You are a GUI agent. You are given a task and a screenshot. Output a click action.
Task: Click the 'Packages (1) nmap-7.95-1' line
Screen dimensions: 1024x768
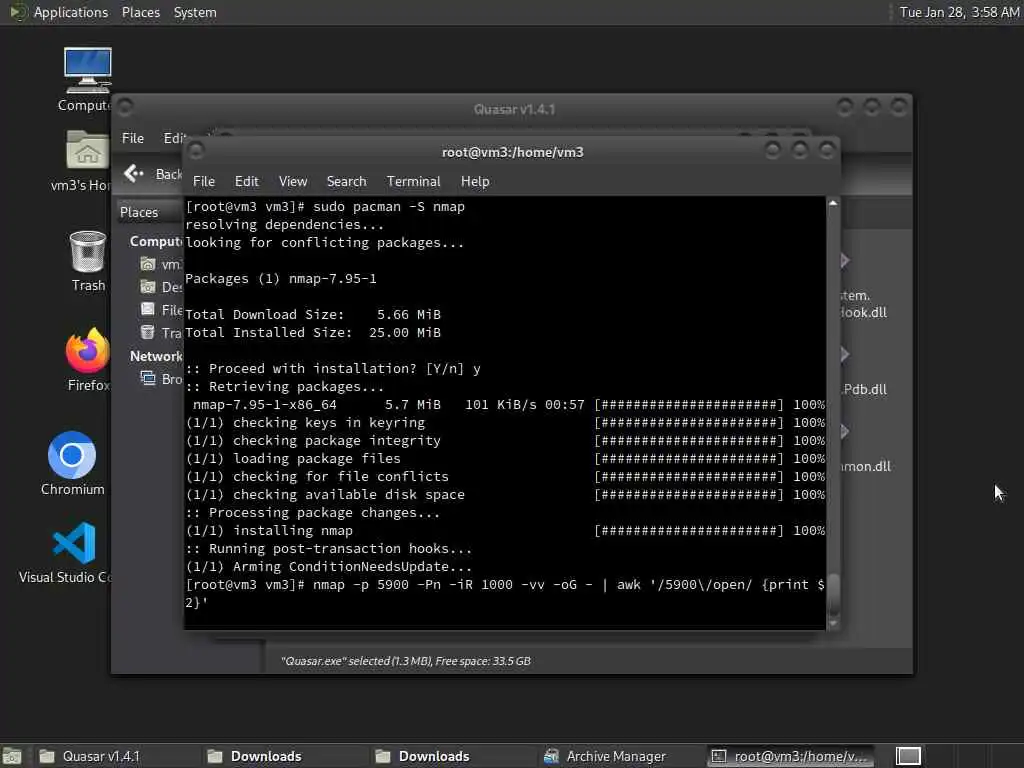click(x=281, y=279)
